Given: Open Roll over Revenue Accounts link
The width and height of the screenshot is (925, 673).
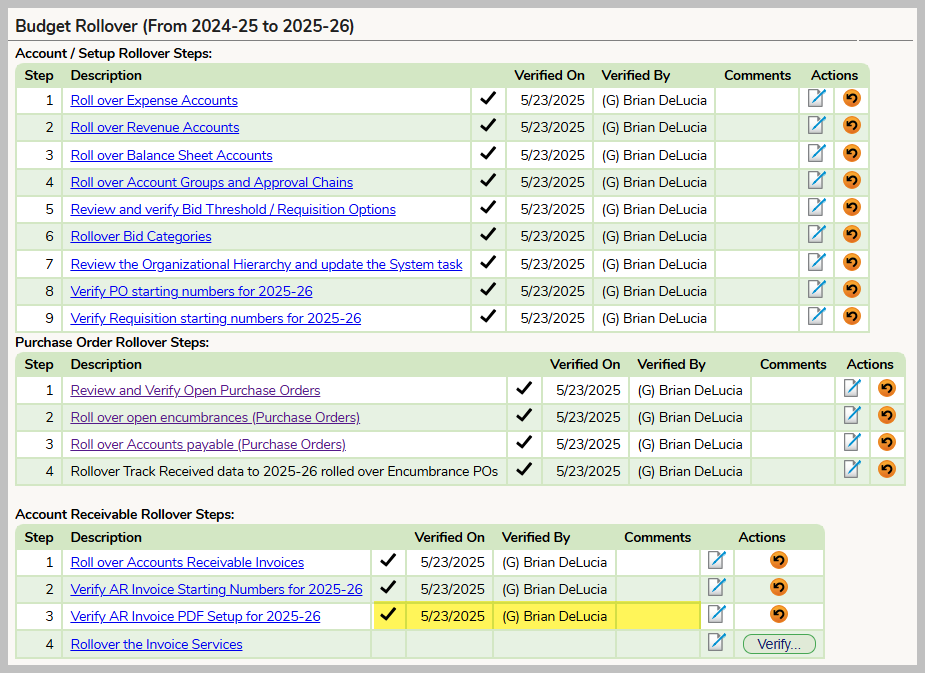Looking at the screenshot, I should 155,127.
